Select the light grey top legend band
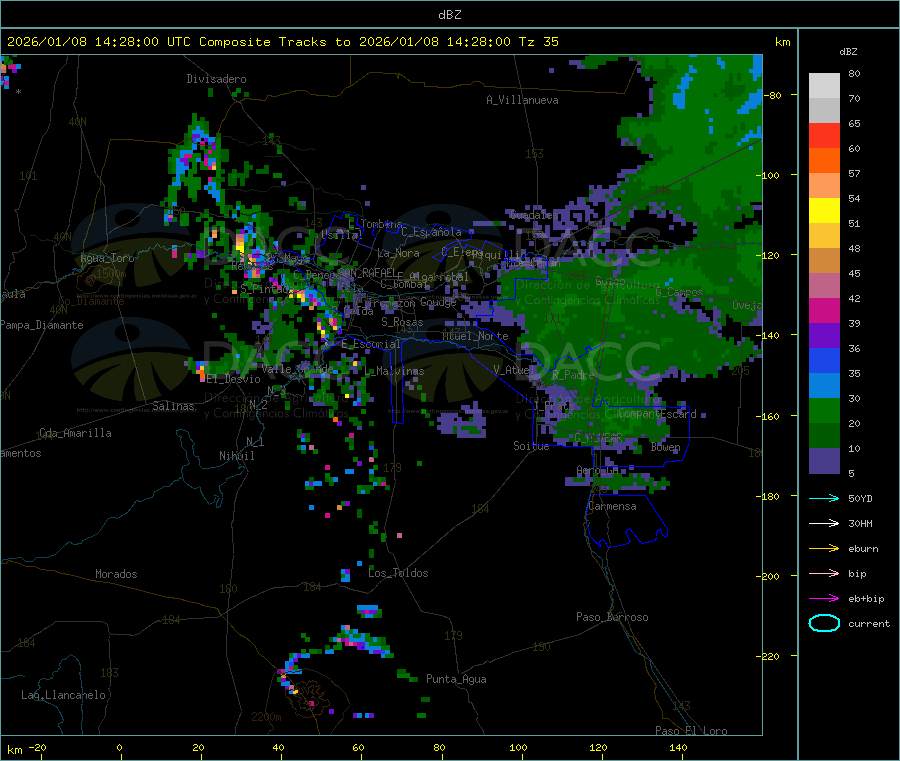 (824, 86)
